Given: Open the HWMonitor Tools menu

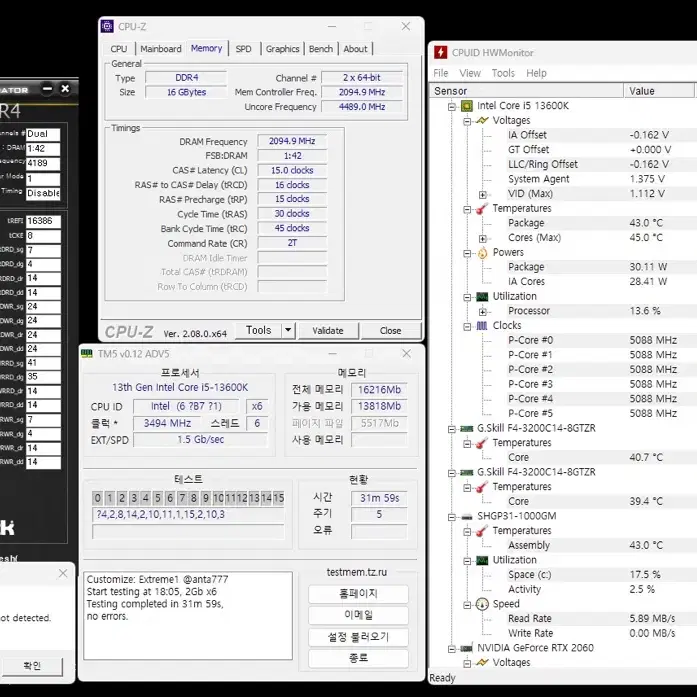Looking at the screenshot, I should [503, 73].
